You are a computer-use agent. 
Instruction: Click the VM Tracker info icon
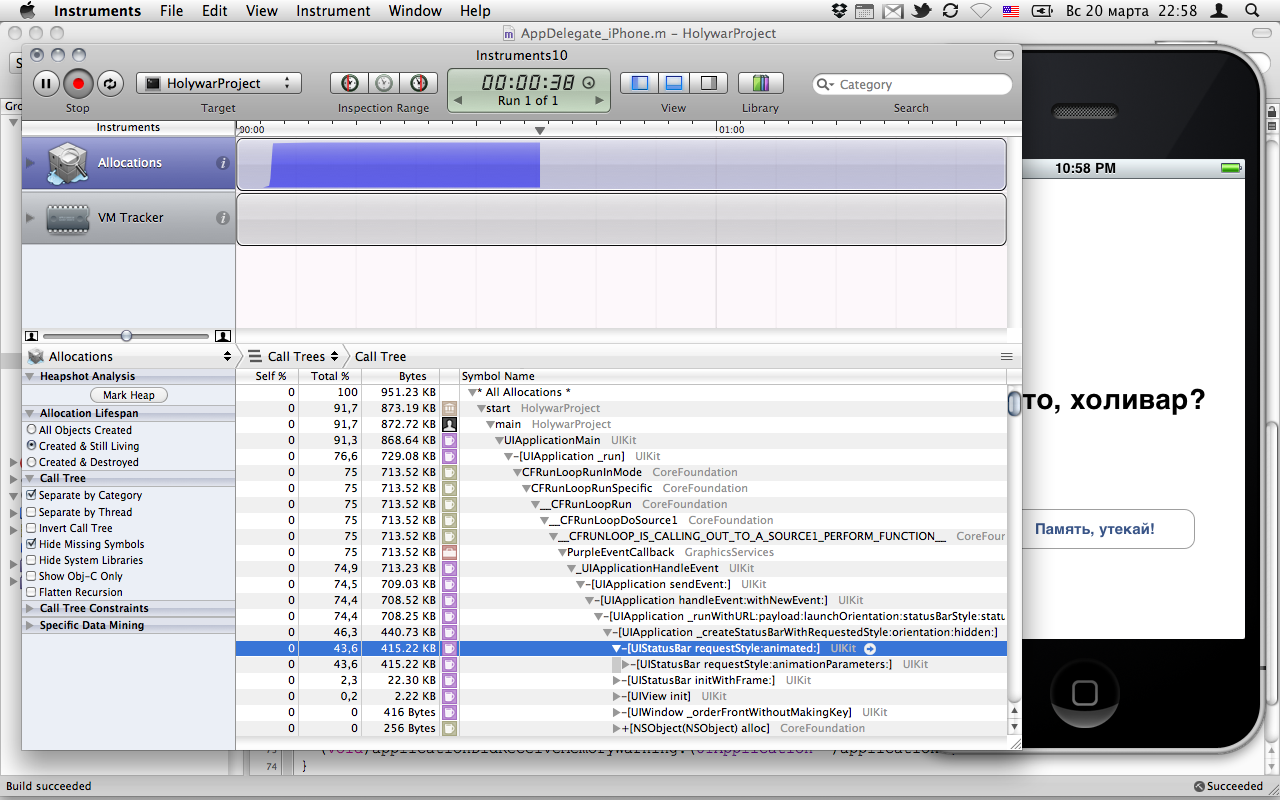click(x=223, y=218)
